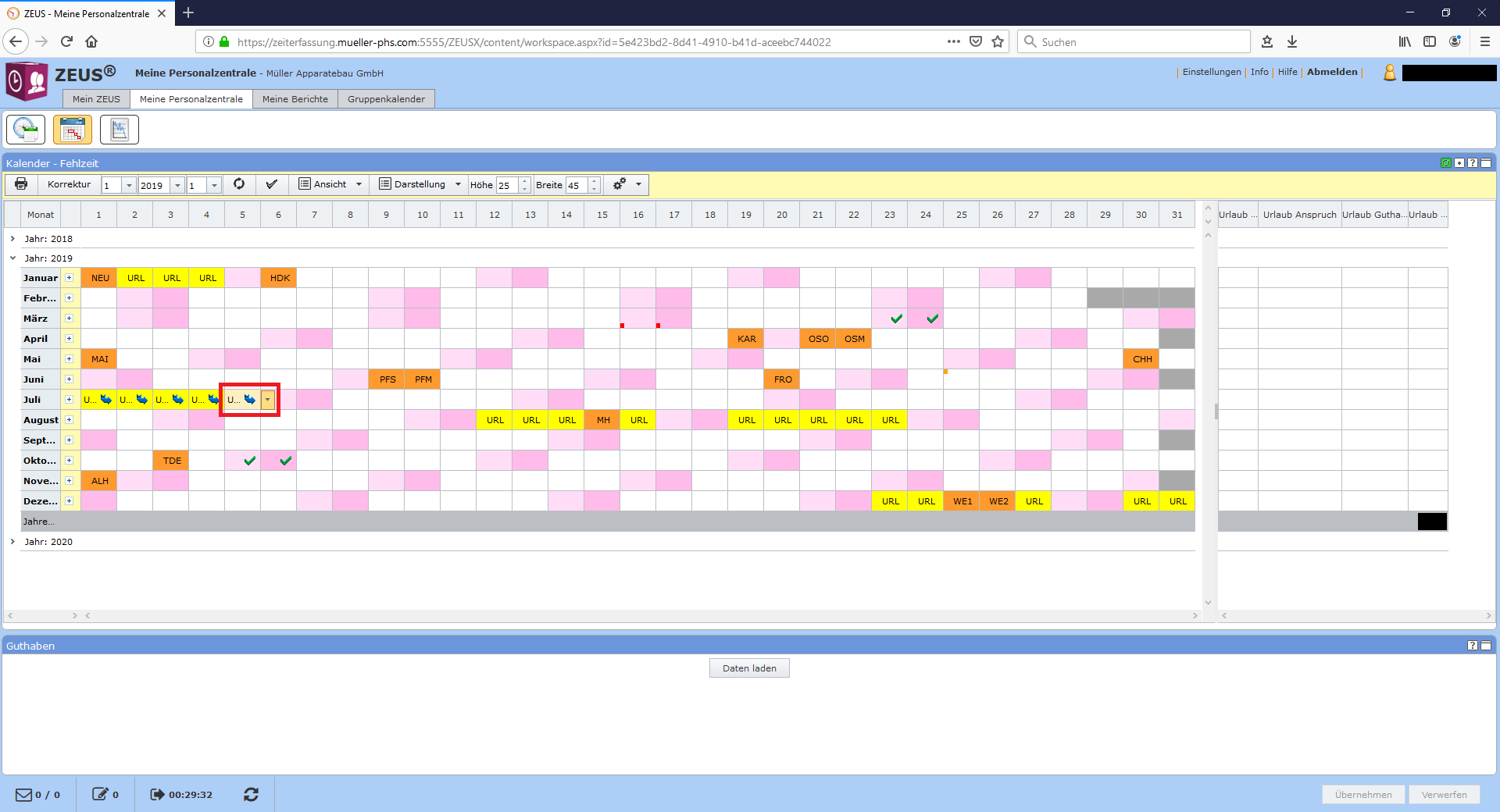Viewport: 1500px width, 812px height.
Task: Click the checkmark confirm icon in toolbar
Action: point(271,184)
